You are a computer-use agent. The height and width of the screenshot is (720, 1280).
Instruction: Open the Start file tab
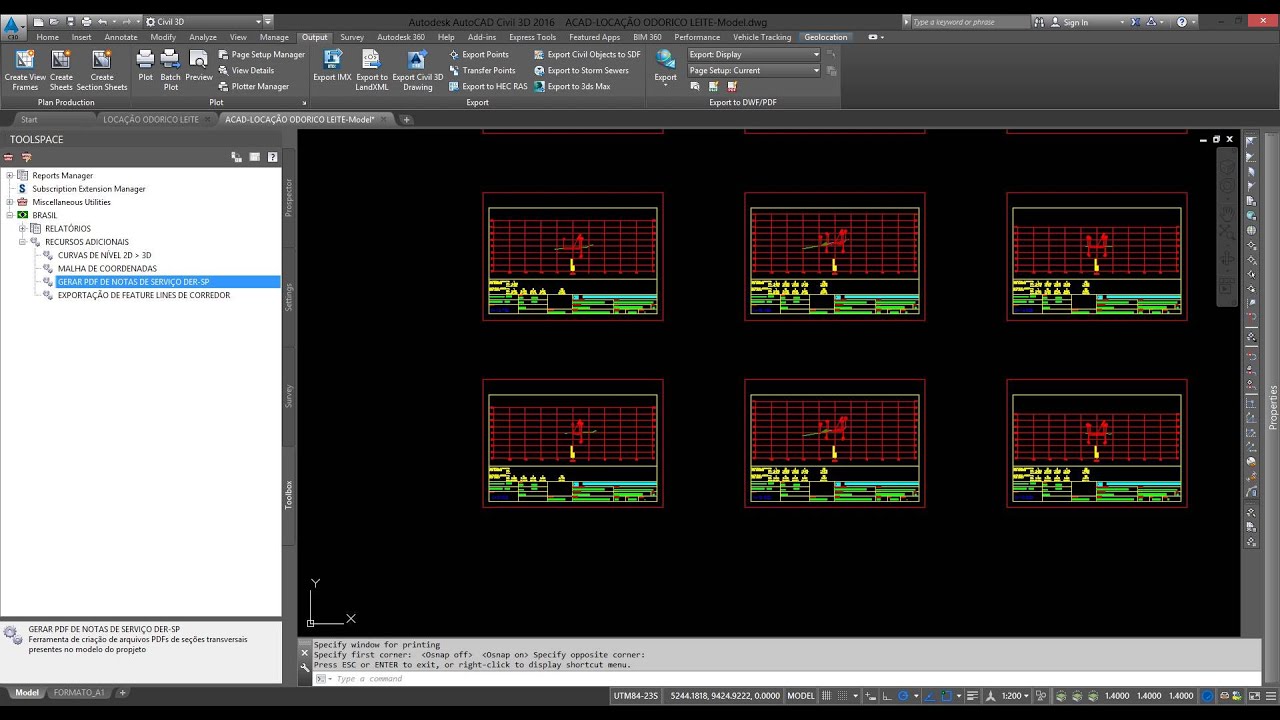29,119
